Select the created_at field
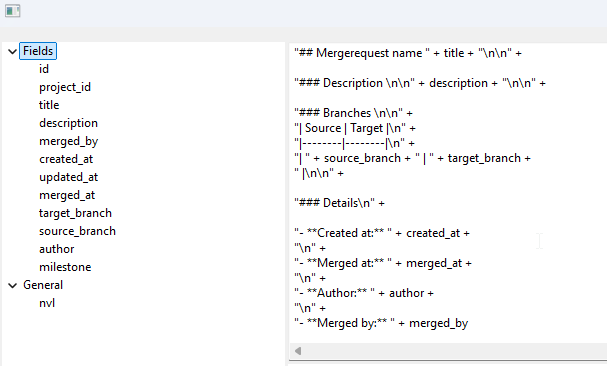 pyautogui.click(x=66, y=159)
